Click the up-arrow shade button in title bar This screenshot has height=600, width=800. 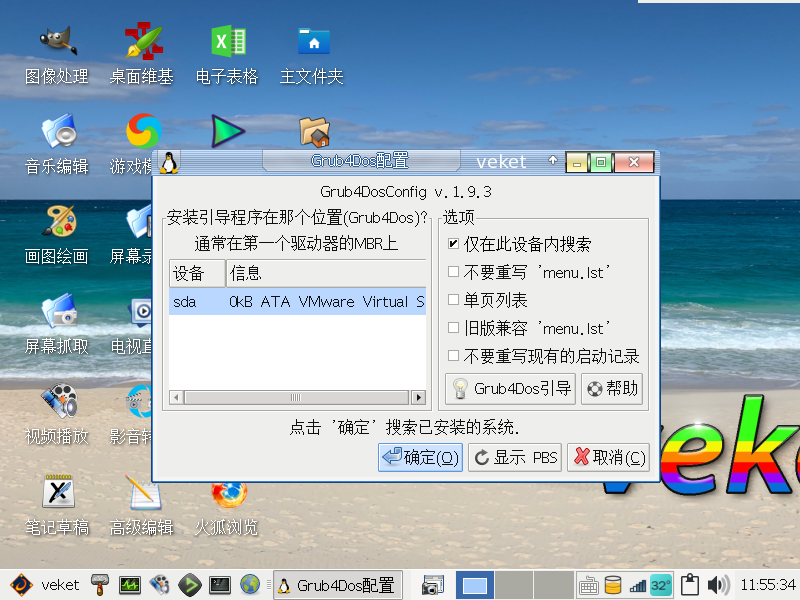tap(553, 160)
